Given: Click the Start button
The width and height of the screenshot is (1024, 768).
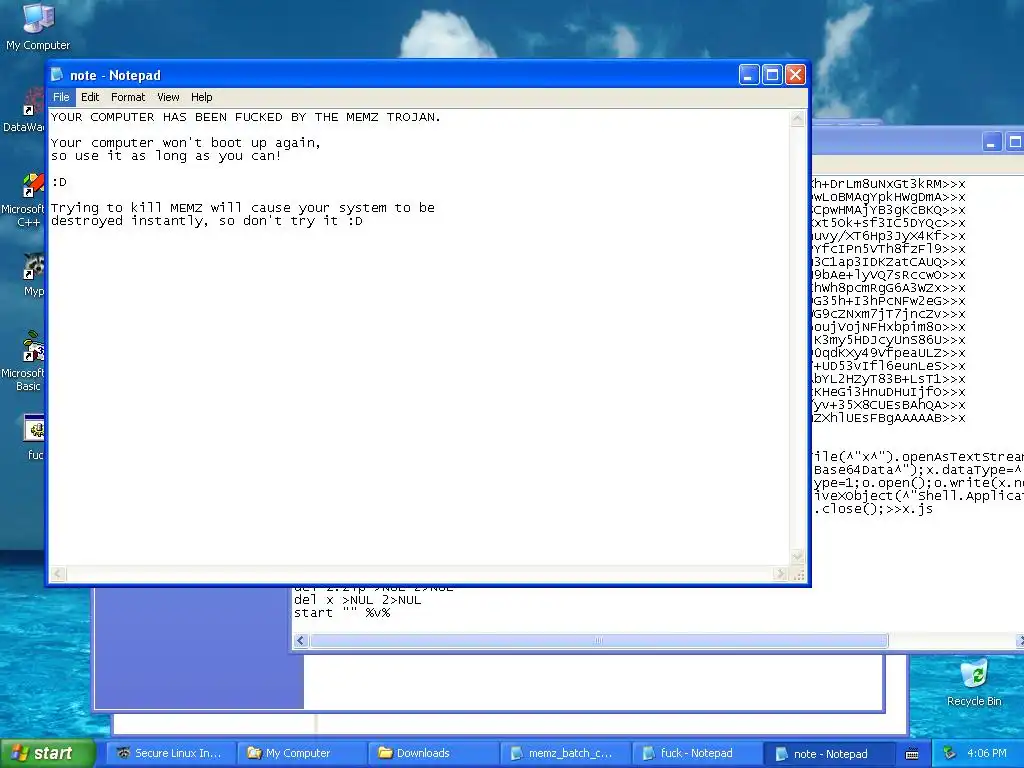Looking at the screenshot, I should tap(48, 753).
